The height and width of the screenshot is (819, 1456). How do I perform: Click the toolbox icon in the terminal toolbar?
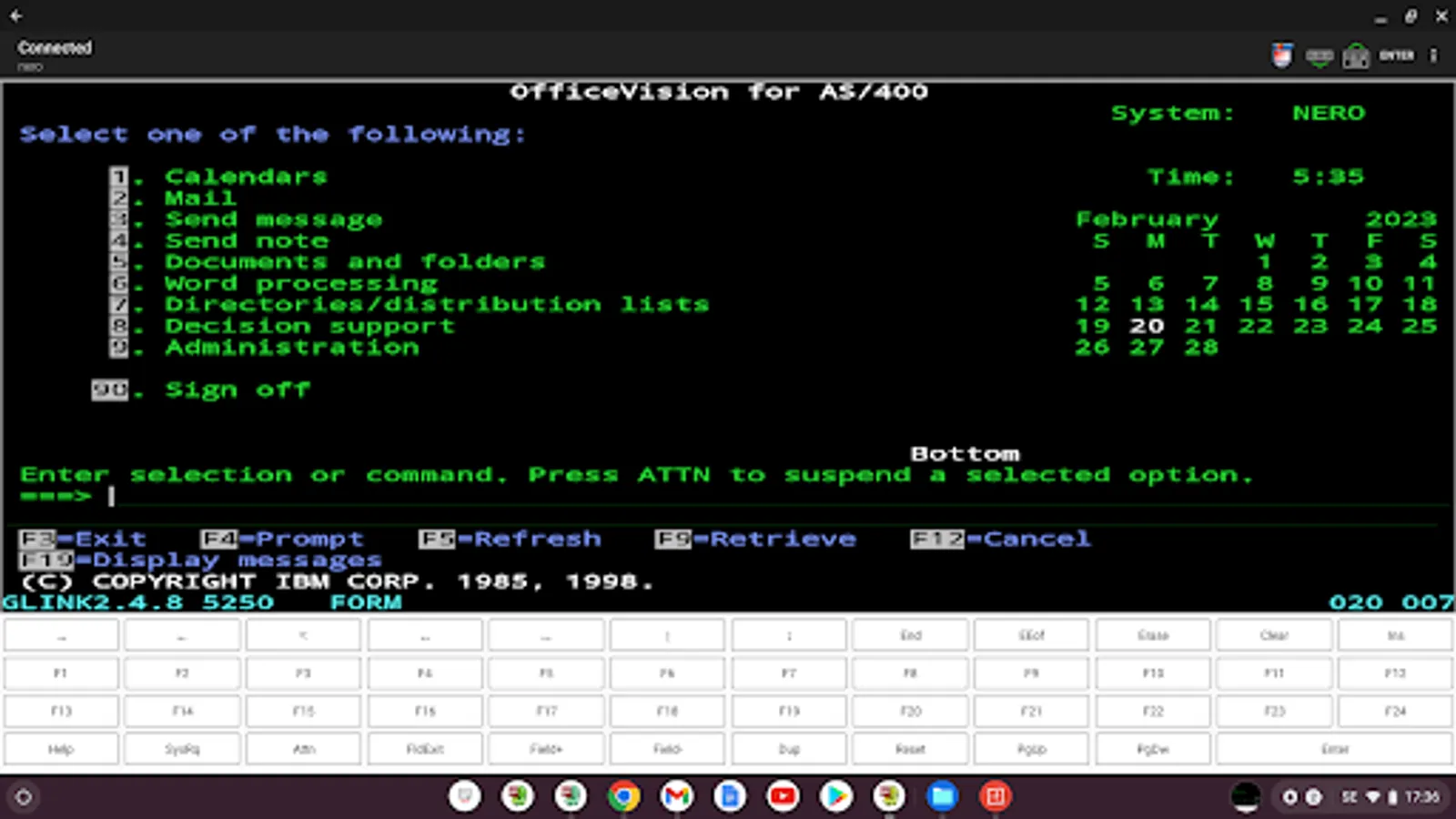(1356, 56)
